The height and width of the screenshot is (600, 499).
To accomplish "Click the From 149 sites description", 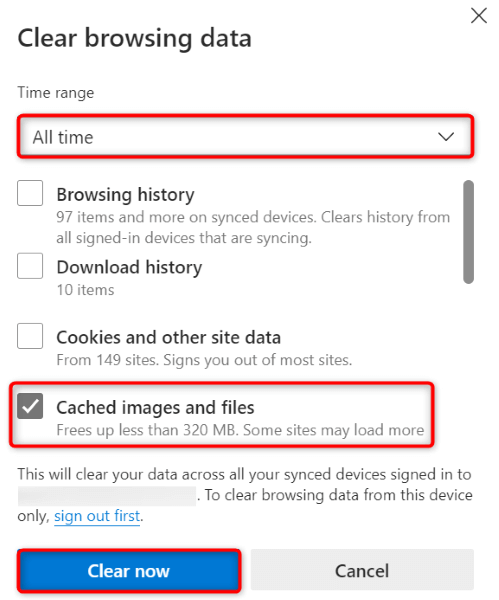I will click(204, 360).
